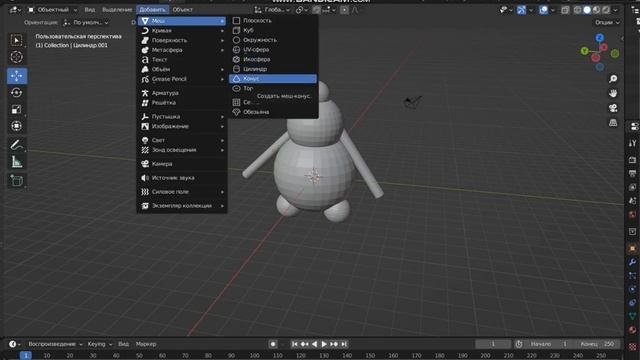Screen dimensions: 640x360
Task: Open the Tool properties tab
Action: (x=632, y=143)
